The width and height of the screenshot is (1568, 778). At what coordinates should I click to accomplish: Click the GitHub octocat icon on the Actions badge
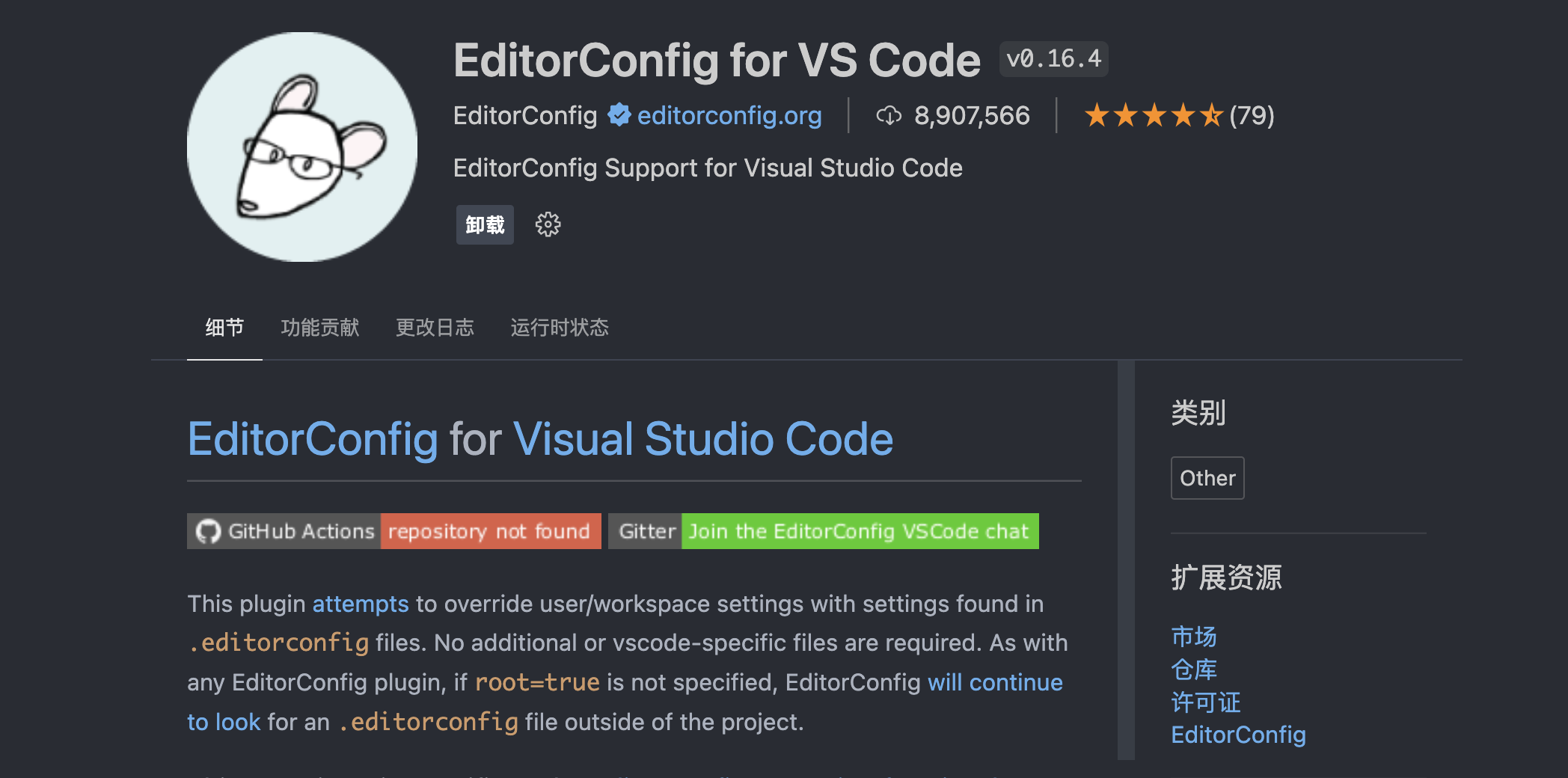[208, 531]
